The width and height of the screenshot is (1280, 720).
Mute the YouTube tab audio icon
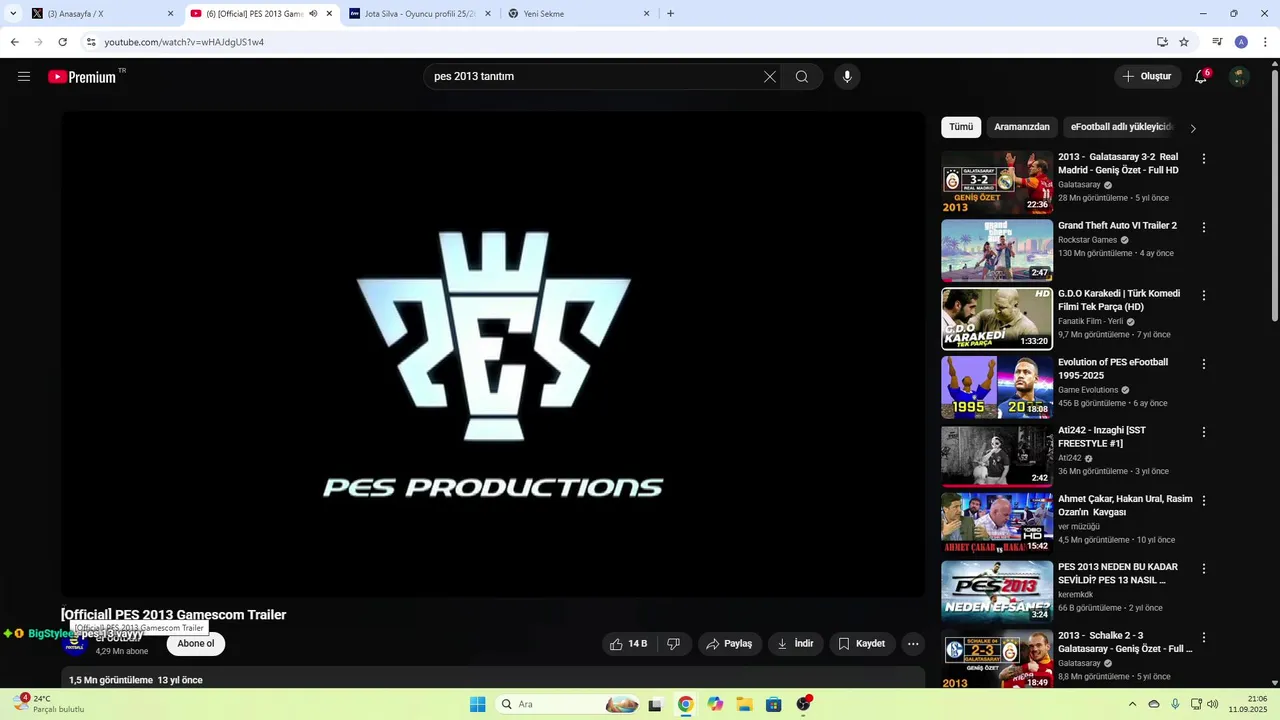[313, 14]
